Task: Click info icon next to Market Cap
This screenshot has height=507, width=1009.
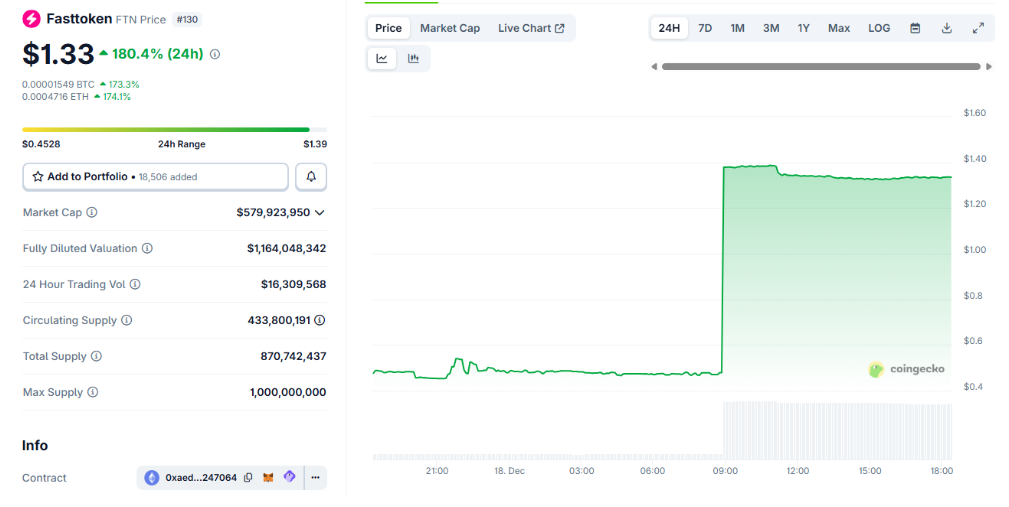Action: click(x=92, y=213)
